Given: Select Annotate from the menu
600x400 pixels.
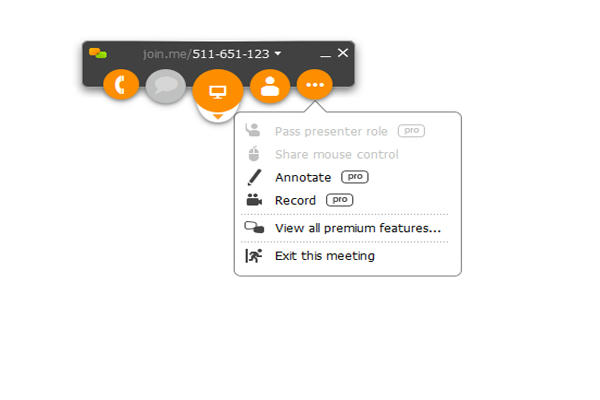Looking at the screenshot, I should pos(303,177).
